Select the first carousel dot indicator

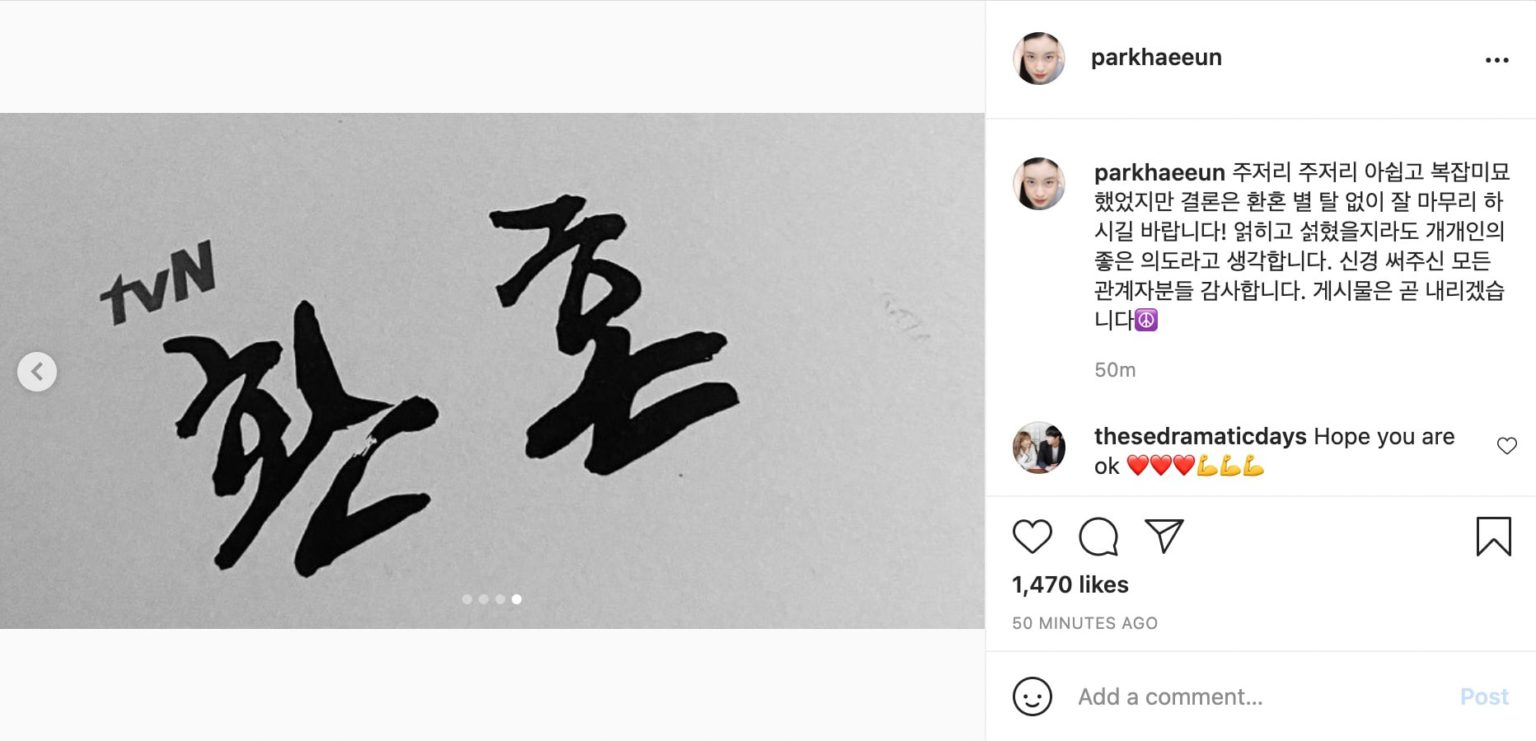(467, 599)
